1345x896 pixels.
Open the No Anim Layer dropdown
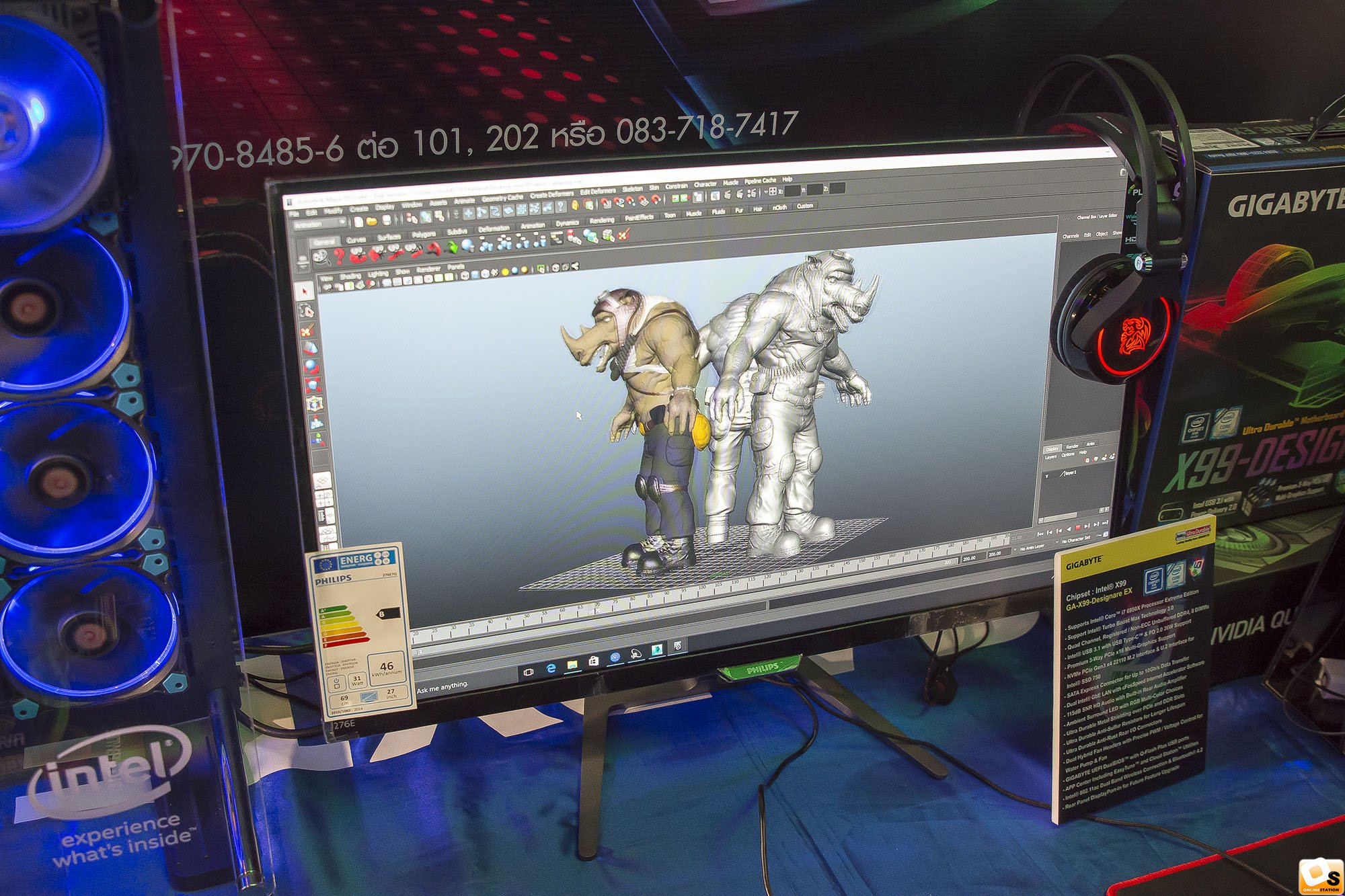click(1032, 548)
